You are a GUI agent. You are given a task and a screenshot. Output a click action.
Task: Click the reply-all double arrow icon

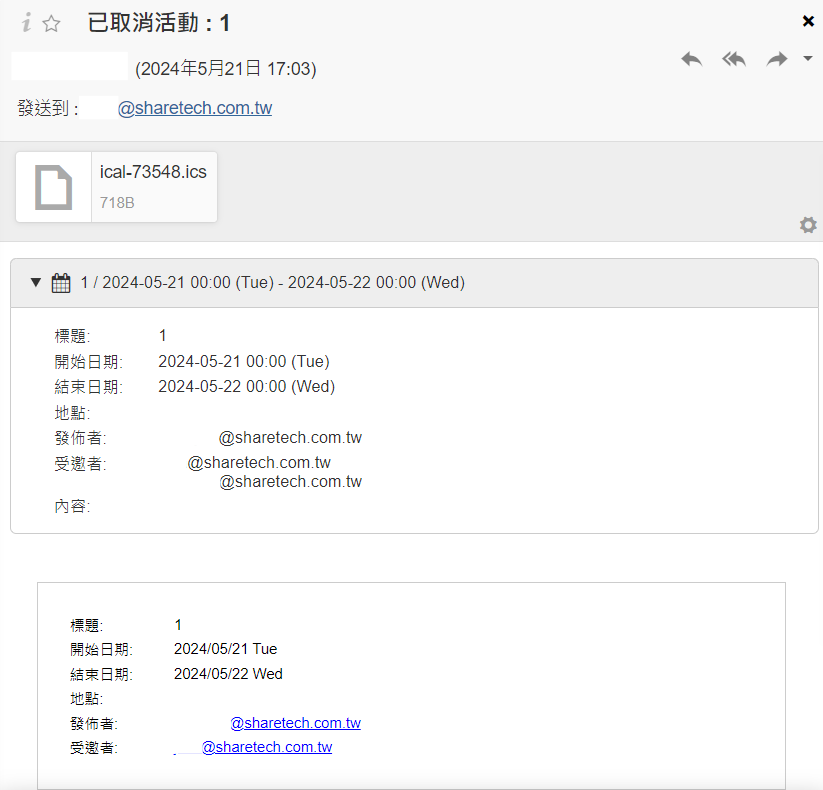pyautogui.click(x=734, y=59)
